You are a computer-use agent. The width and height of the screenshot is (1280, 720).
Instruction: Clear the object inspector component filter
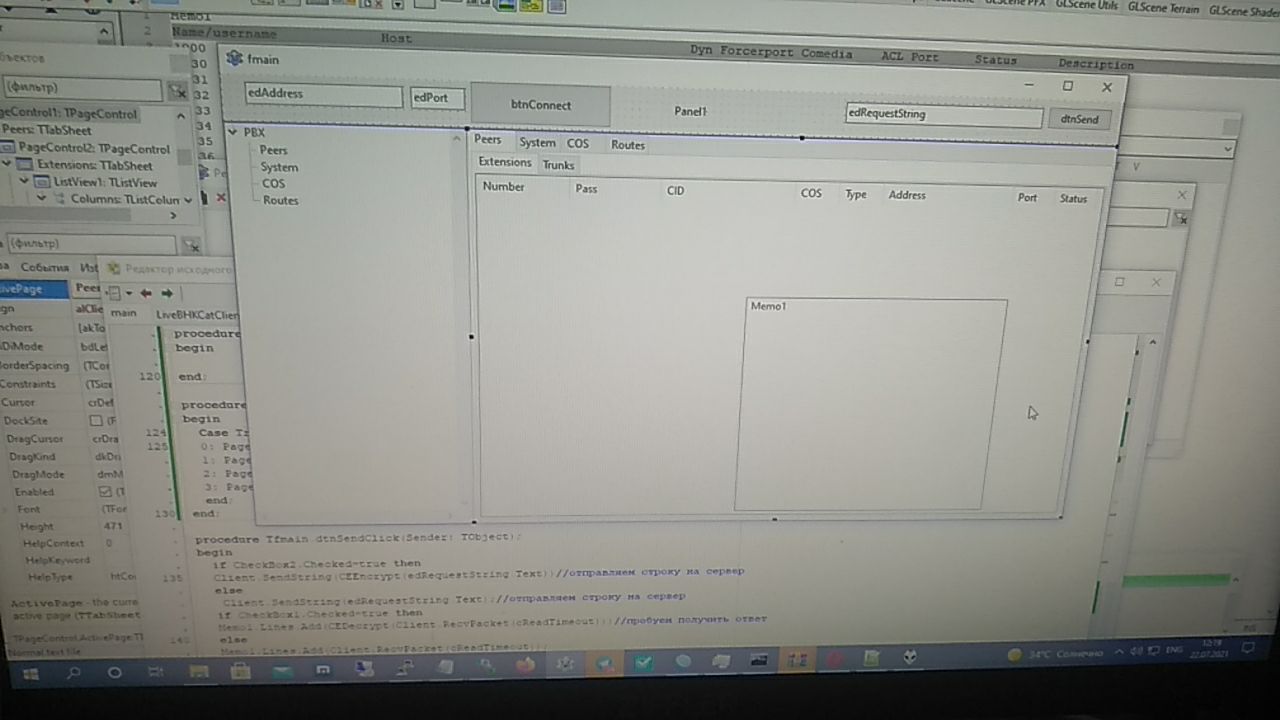[176, 90]
